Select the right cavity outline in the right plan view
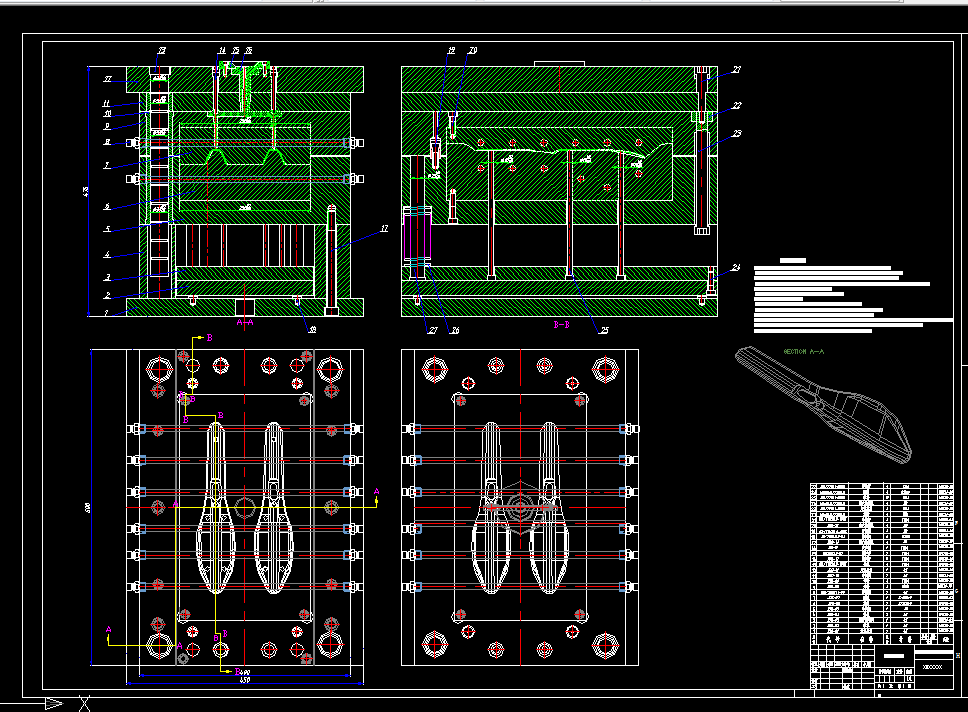The width and height of the screenshot is (968, 712). point(549,508)
